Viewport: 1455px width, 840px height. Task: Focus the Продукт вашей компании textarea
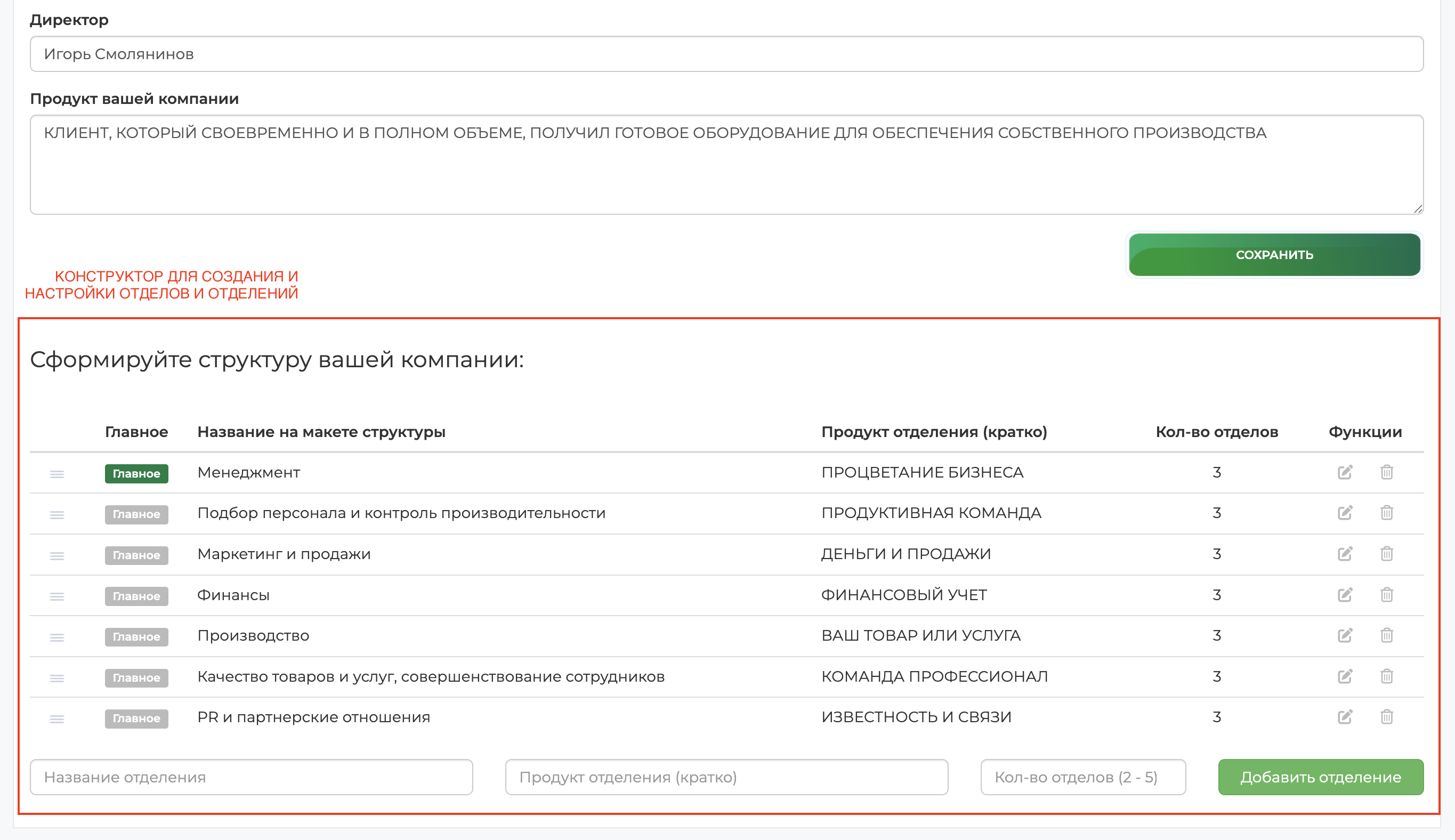pos(726,164)
